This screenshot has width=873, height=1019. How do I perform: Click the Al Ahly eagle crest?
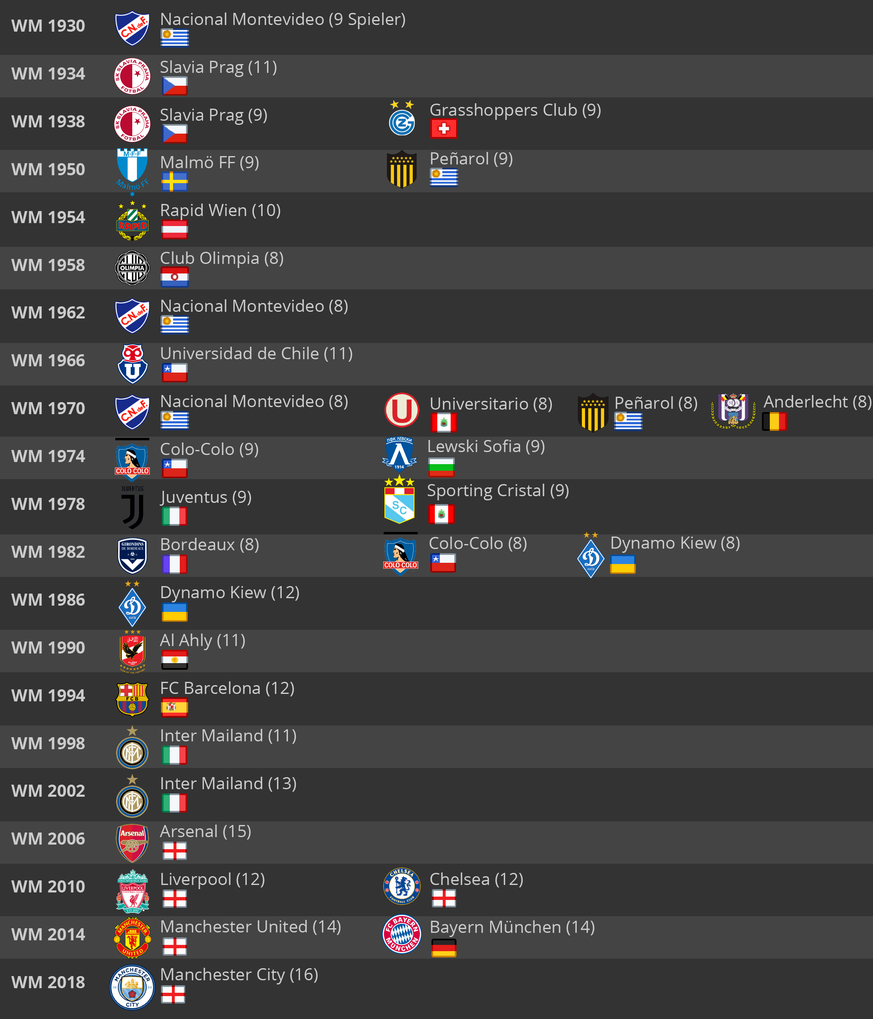[x=132, y=651]
